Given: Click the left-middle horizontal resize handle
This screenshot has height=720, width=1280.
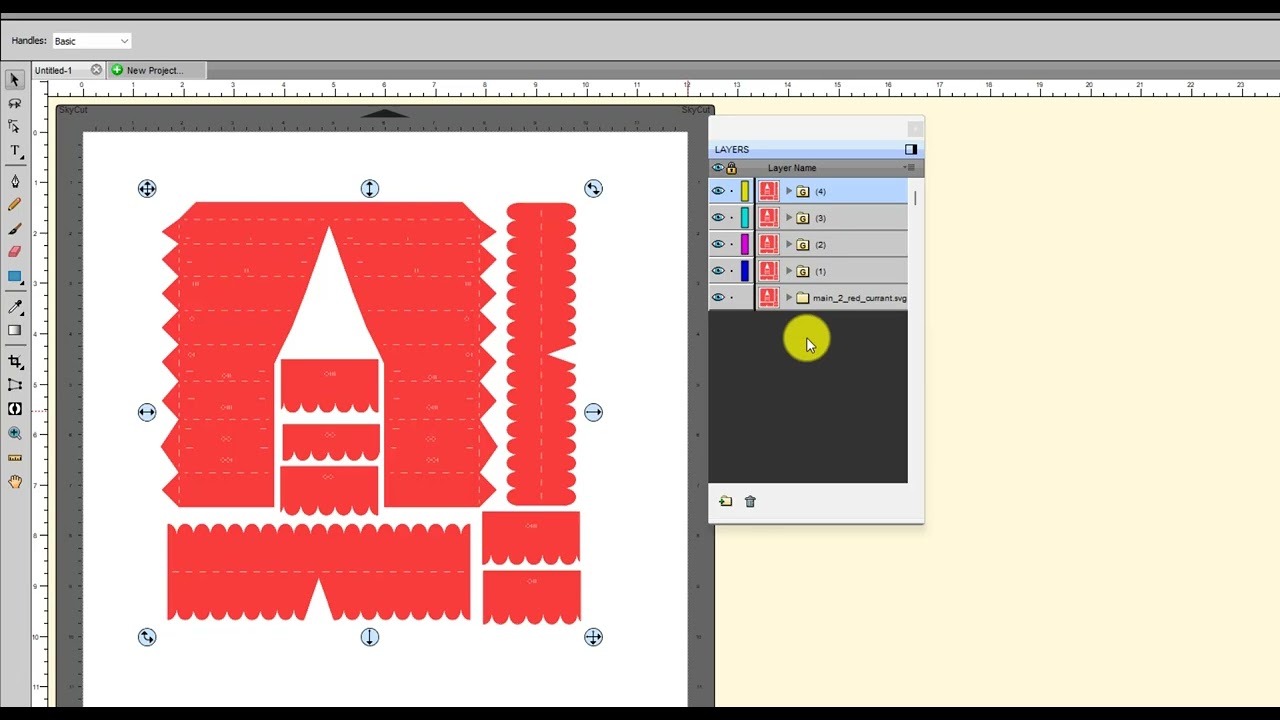Looking at the screenshot, I should (147, 412).
